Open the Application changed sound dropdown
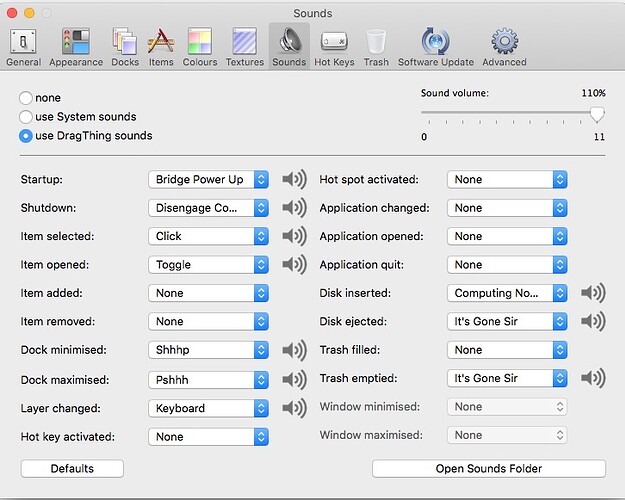 [x=507, y=208]
